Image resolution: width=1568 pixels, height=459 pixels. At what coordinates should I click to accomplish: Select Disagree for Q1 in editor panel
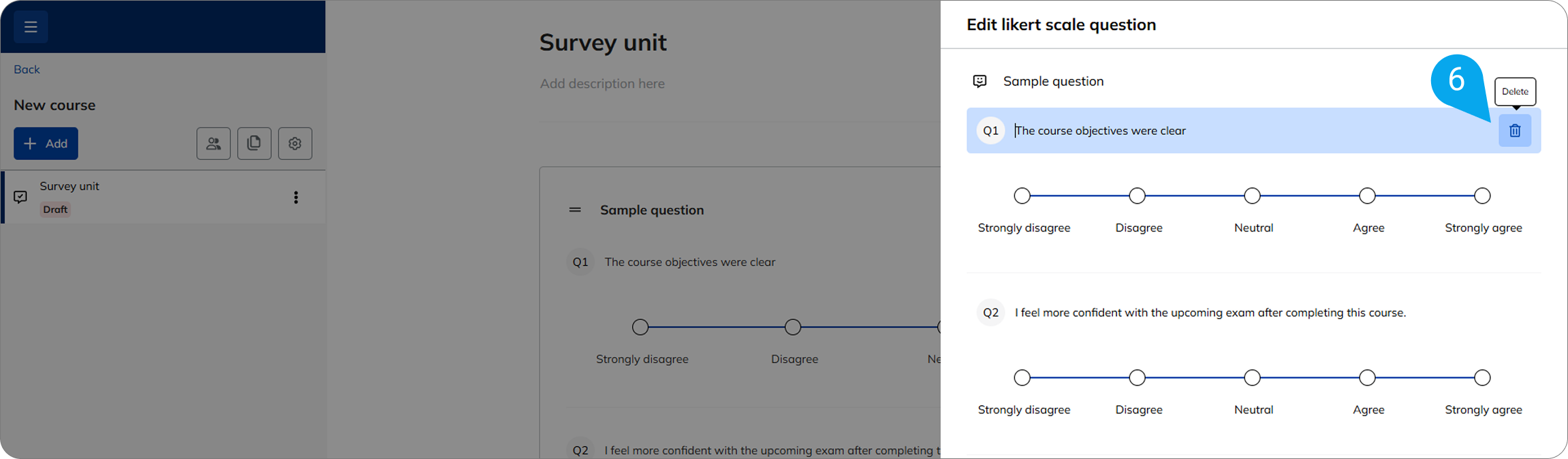coord(1137,196)
